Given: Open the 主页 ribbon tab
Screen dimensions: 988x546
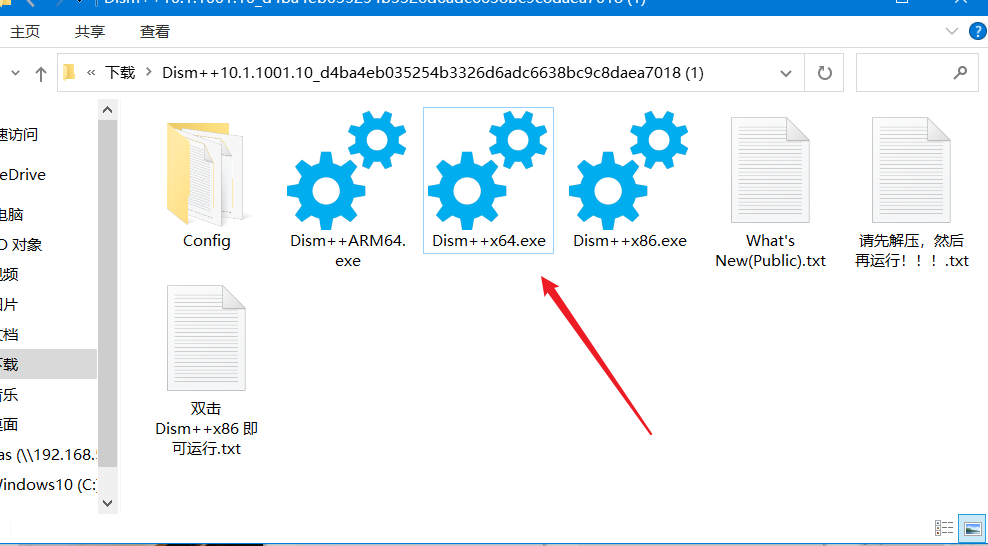Looking at the screenshot, I should point(25,31).
